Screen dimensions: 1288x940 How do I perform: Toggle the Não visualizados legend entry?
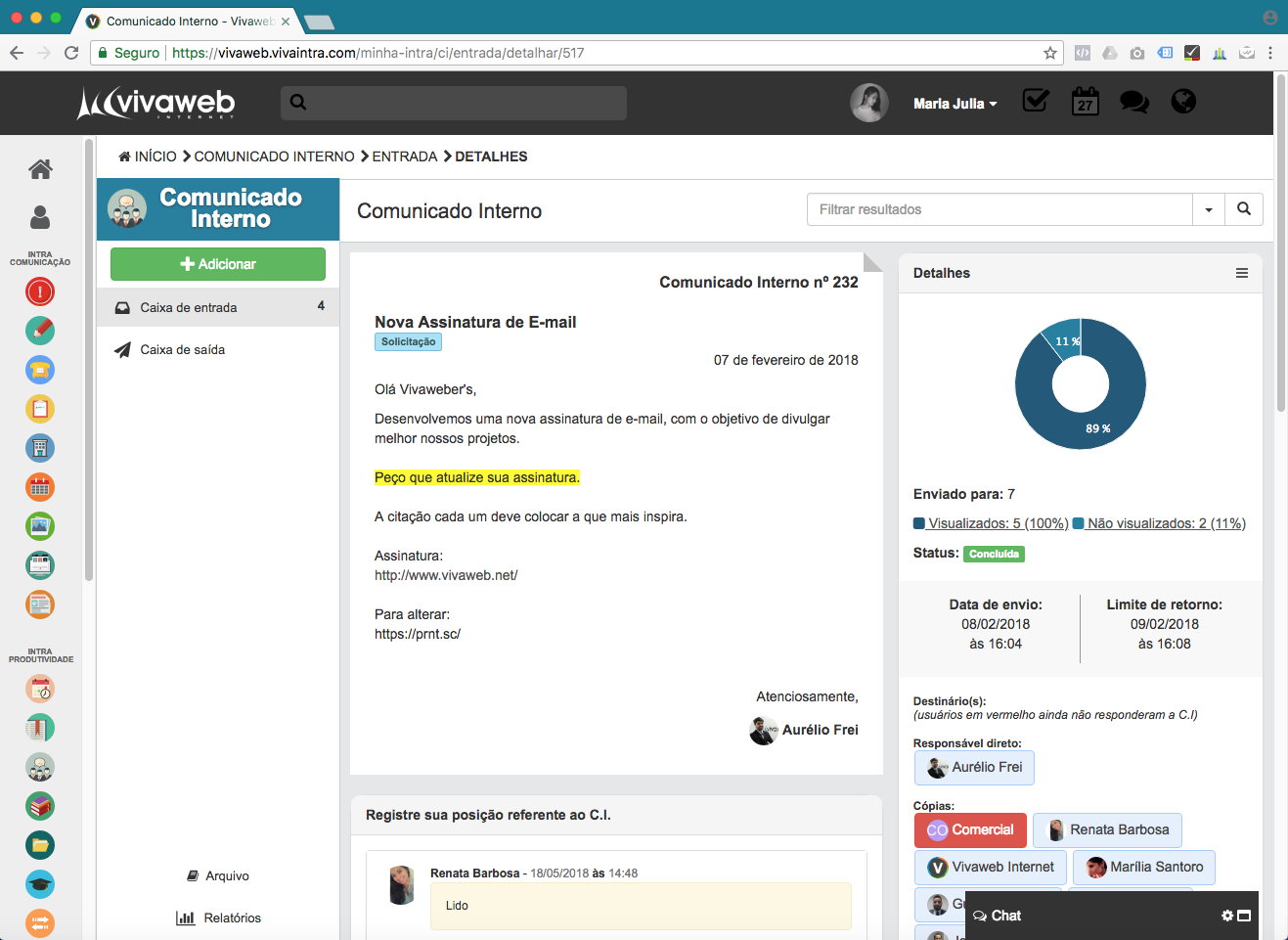pos(1159,523)
